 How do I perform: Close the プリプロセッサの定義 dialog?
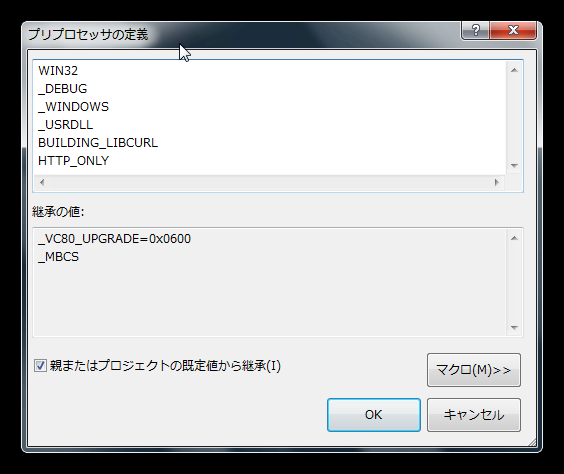pos(513,30)
